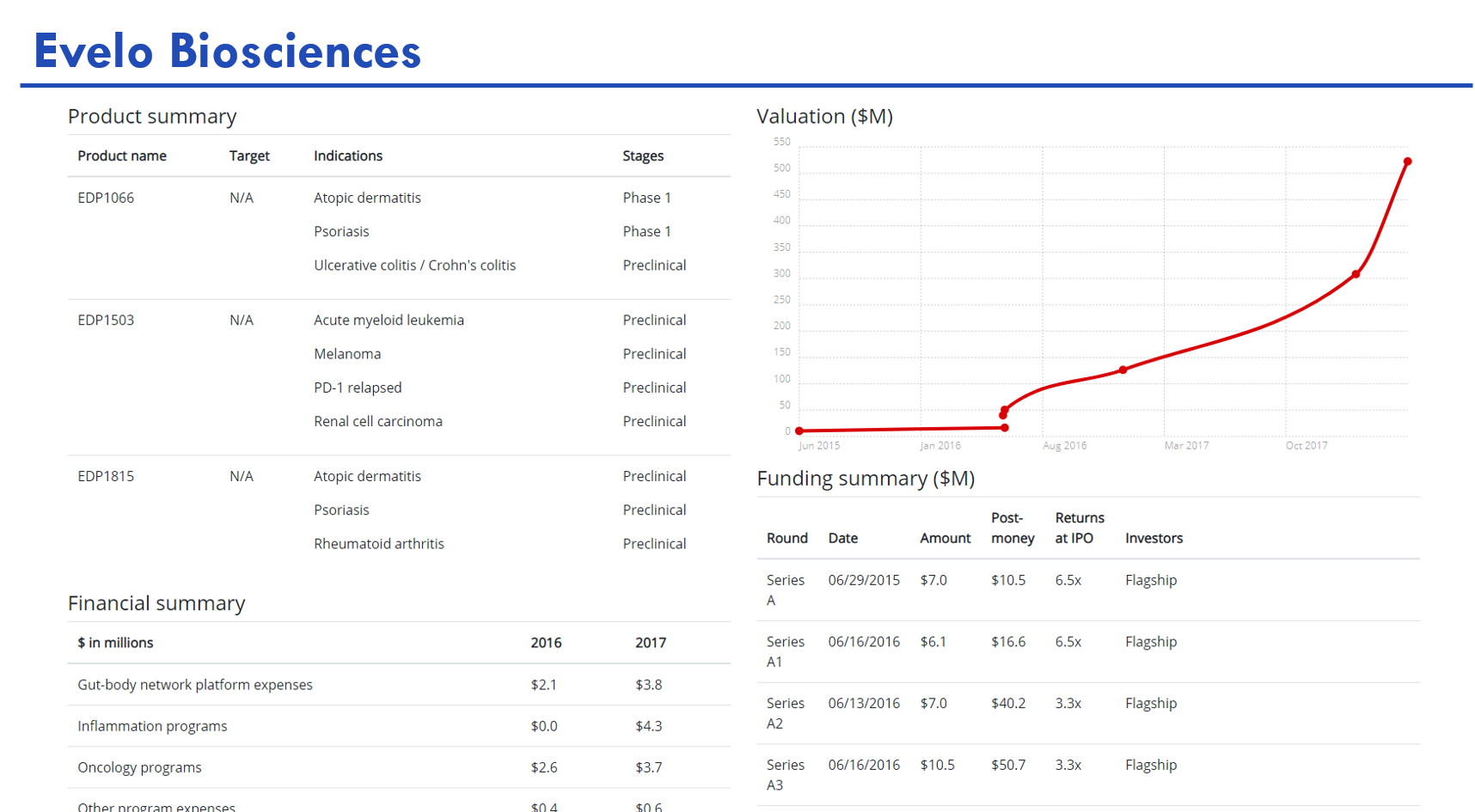Screen dimensions: 1475x812
Task: Click the Oct 2017 axis label
Action: pos(1307,445)
